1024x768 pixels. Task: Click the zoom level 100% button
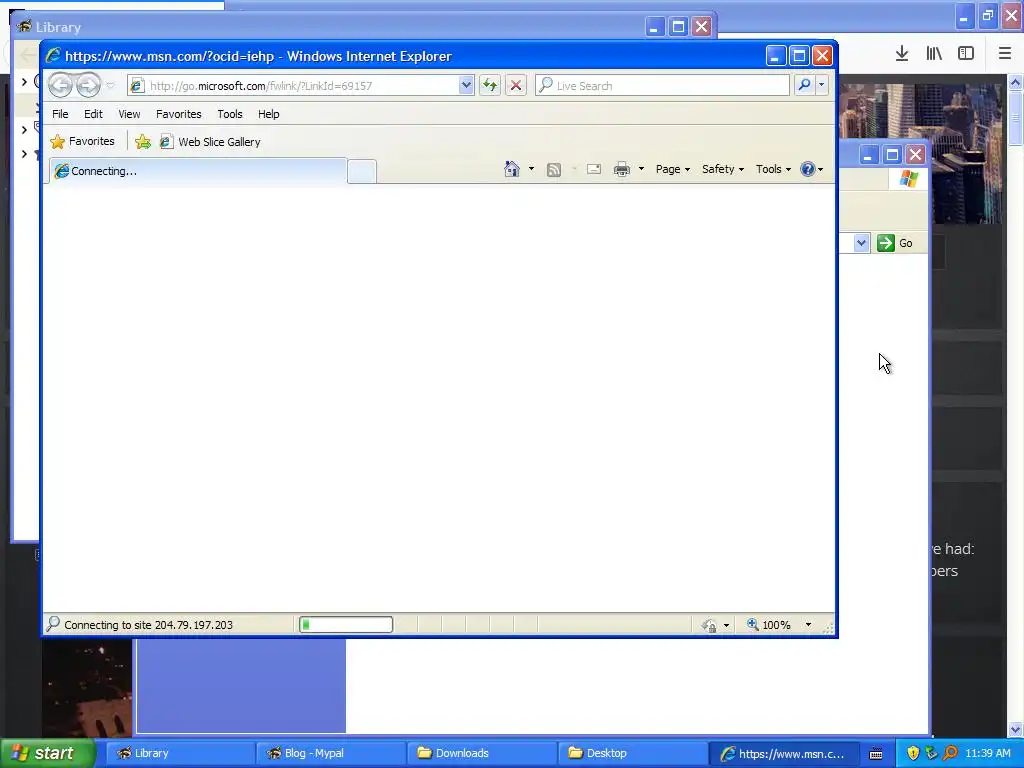[769, 625]
